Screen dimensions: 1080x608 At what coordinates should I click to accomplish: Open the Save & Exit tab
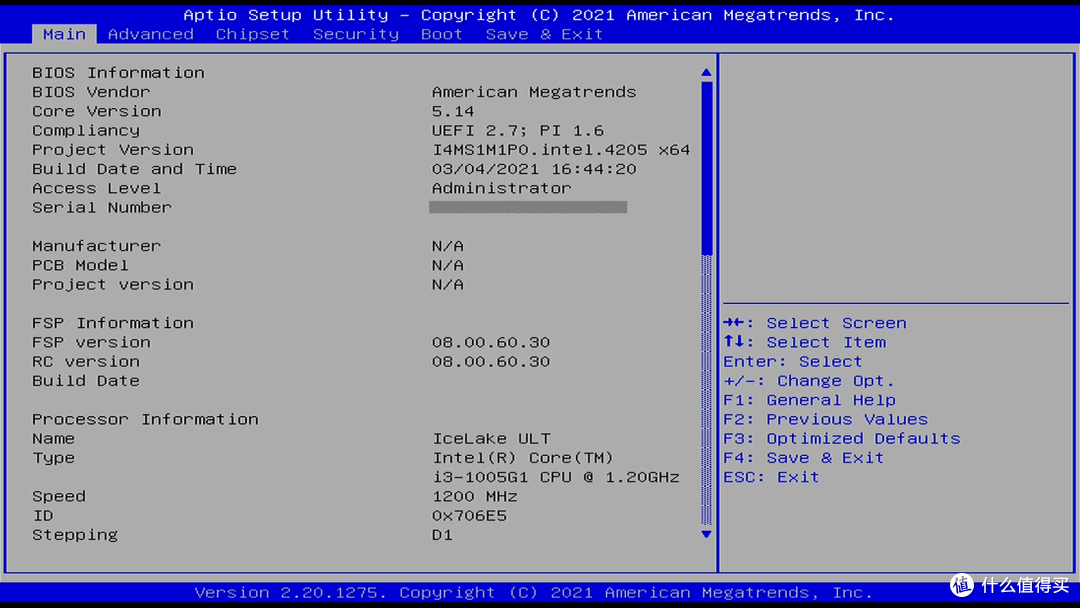pyautogui.click(x=544, y=34)
